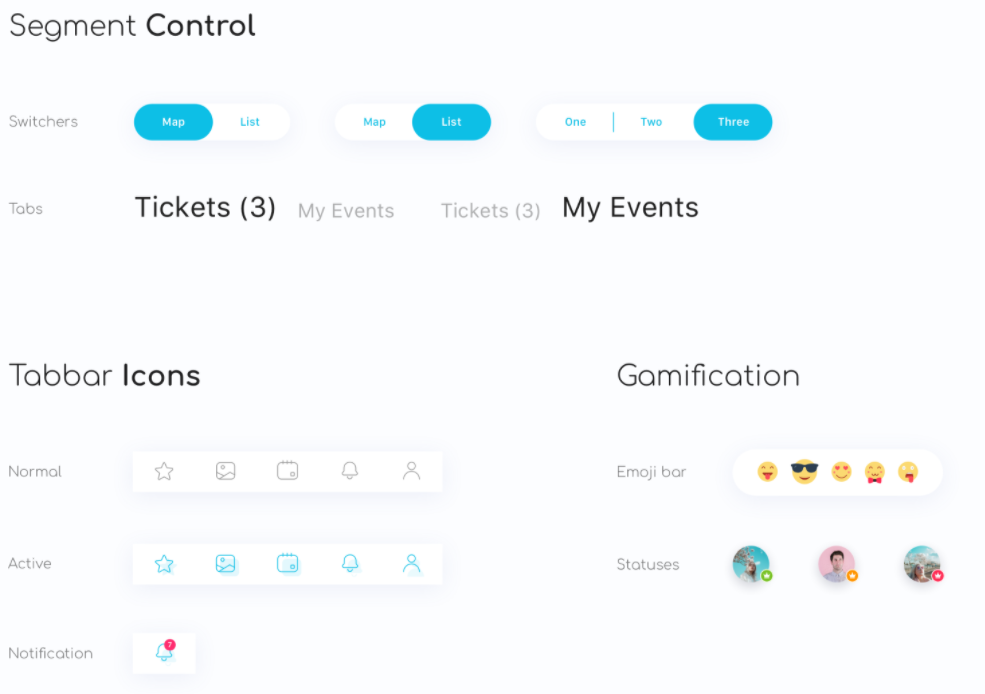
Task: Select the gallery image icon in Normal row
Action: [226, 471]
